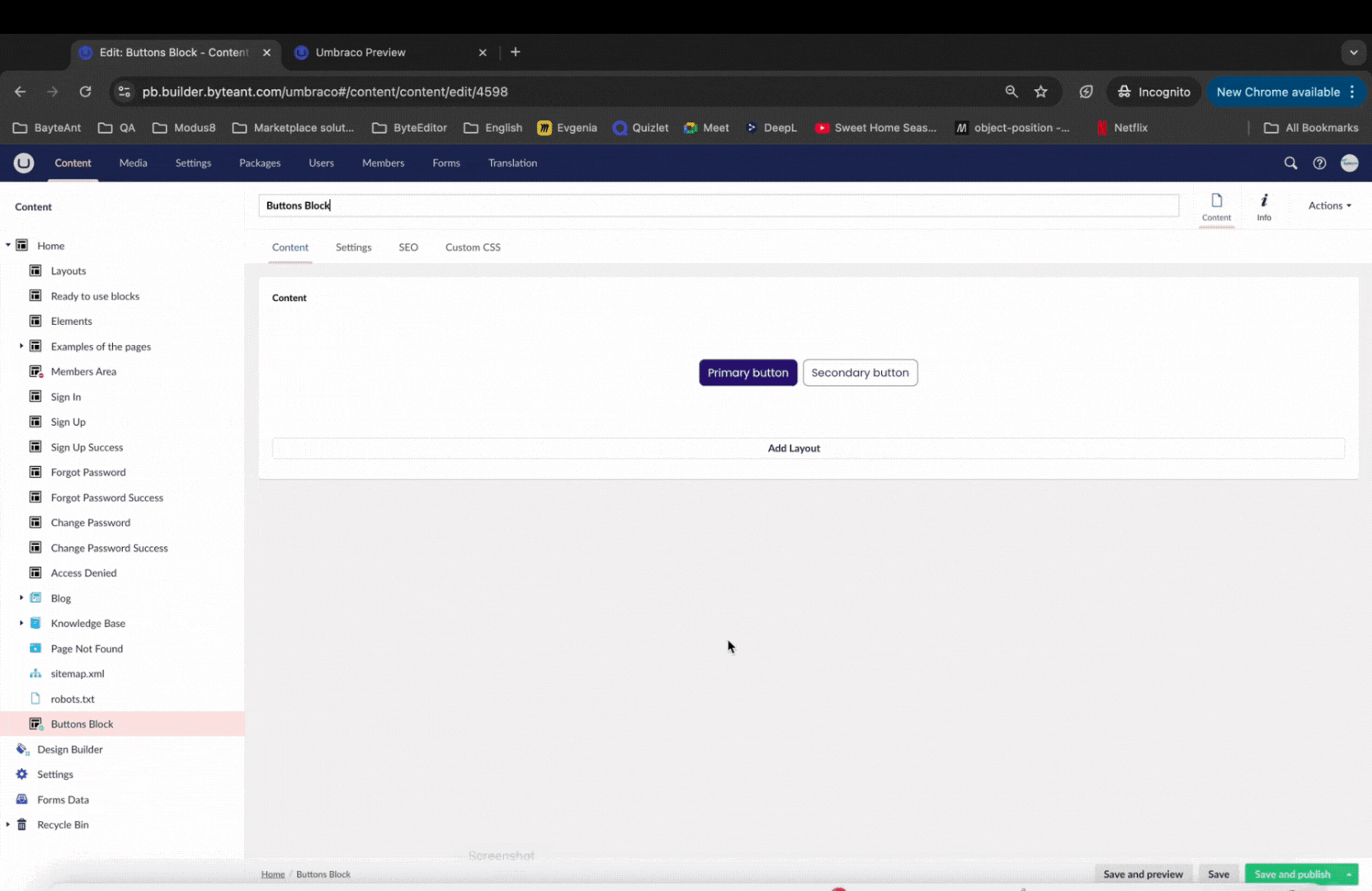Switch to the Custom CSS tab
Image resolution: width=1372 pixels, height=891 pixels.
[473, 247]
